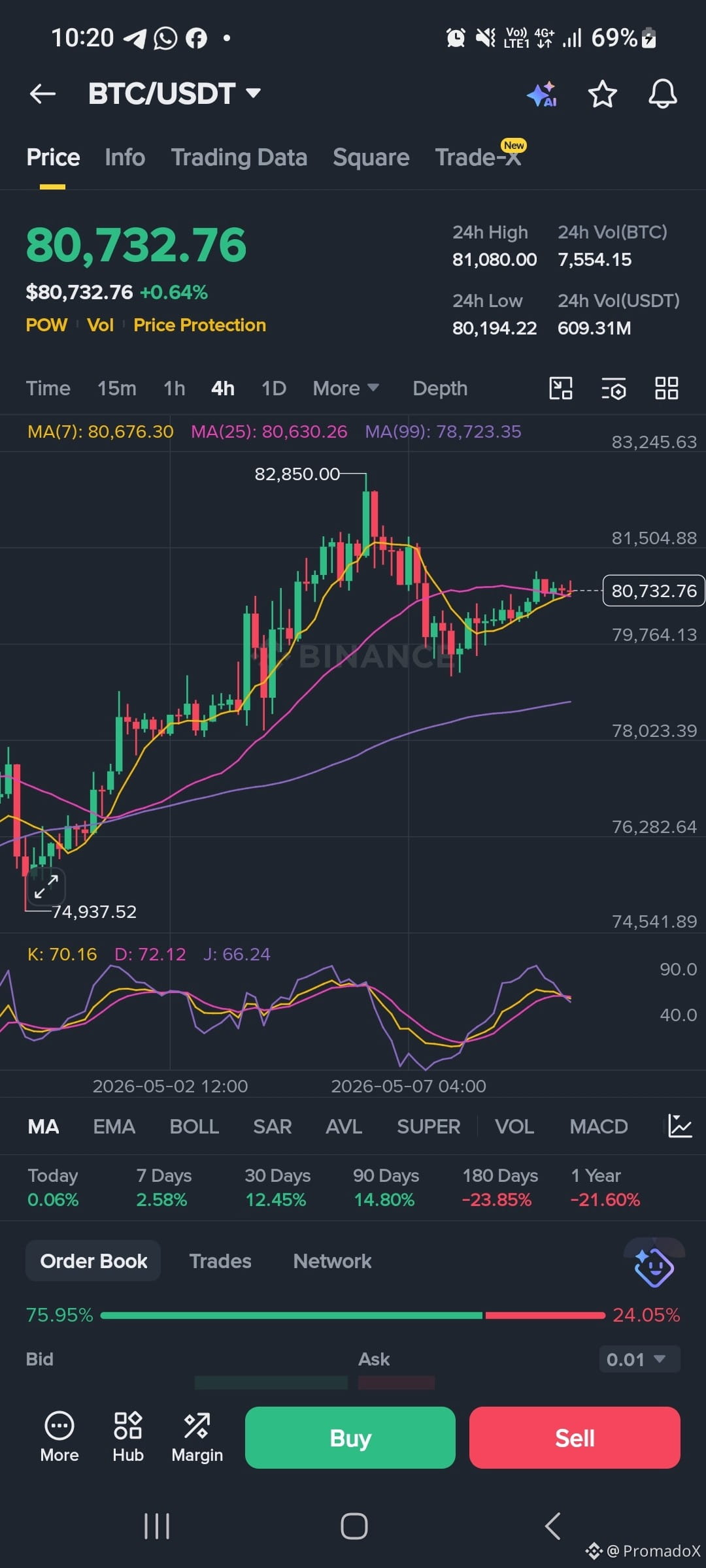Image resolution: width=706 pixels, height=1568 pixels.
Task: Open the More menu icon
Action: tap(59, 1437)
